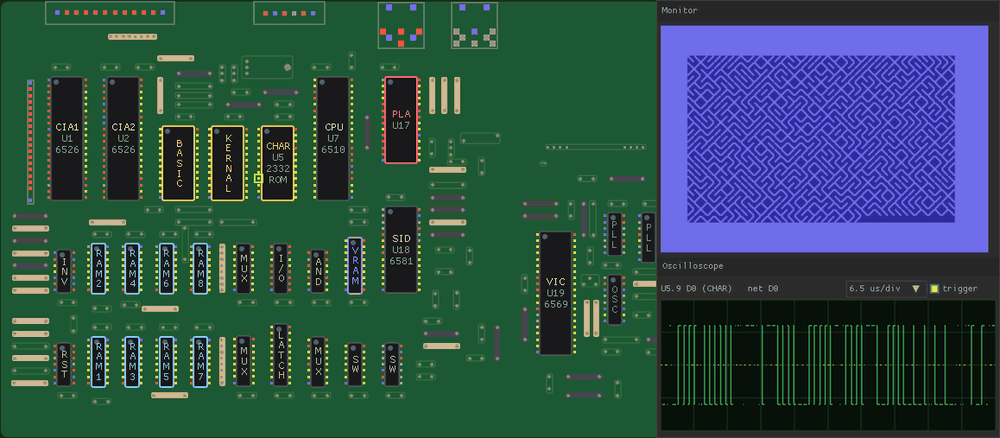This screenshot has width=1000, height=438.
Task: Click the LATCH chip
Action: tap(280, 356)
